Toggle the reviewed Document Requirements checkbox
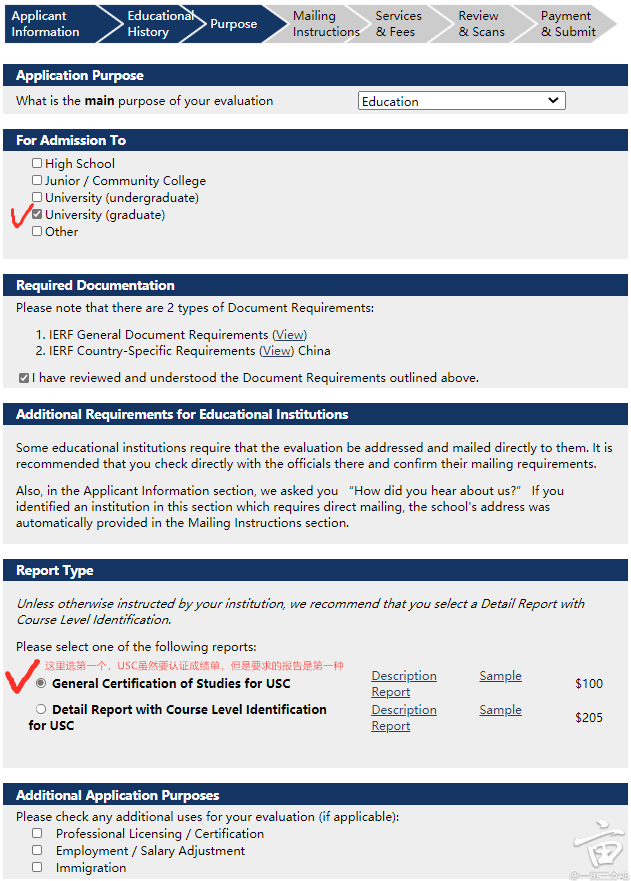The width and height of the screenshot is (631, 881). pos(24,378)
